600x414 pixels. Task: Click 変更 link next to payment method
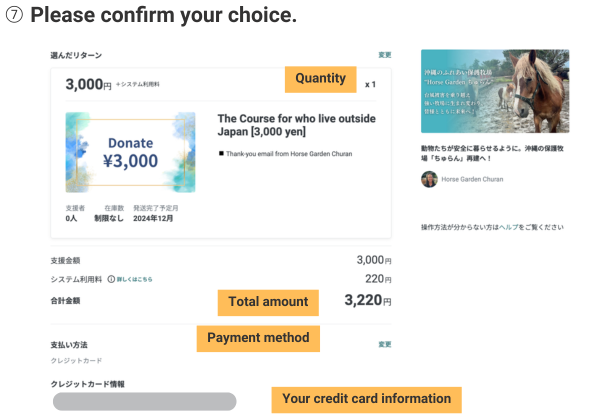(x=385, y=344)
